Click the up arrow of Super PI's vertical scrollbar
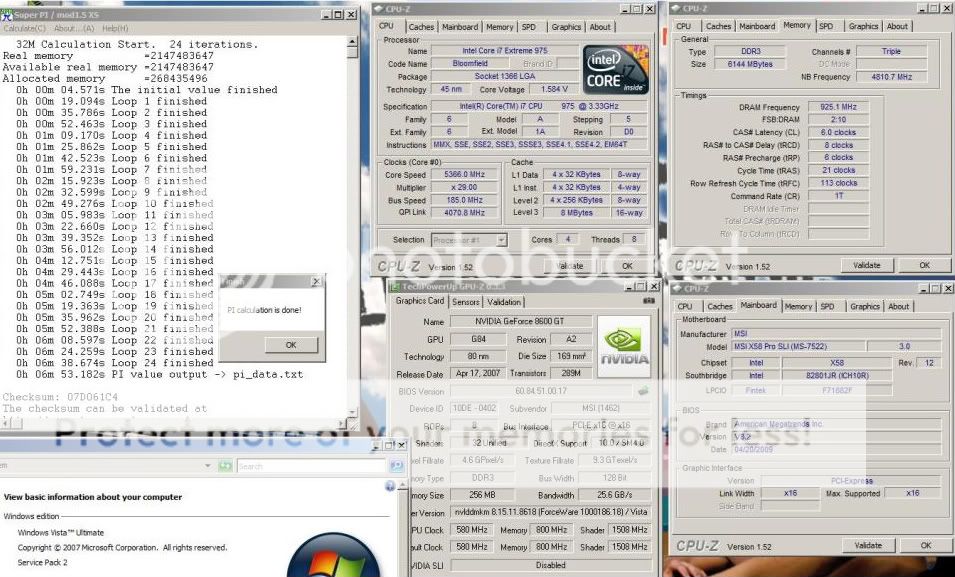 tap(352, 41)
